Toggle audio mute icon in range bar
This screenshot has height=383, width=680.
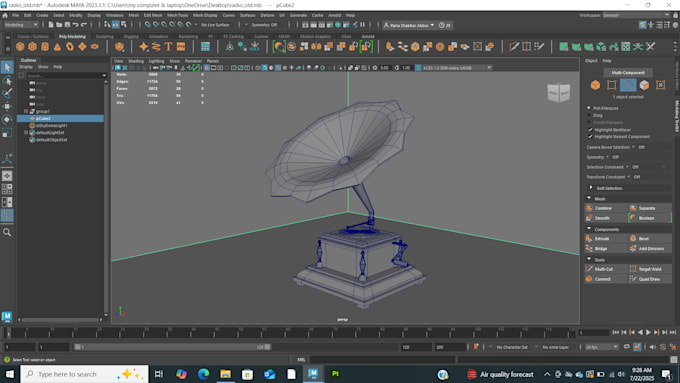[653, 347]
